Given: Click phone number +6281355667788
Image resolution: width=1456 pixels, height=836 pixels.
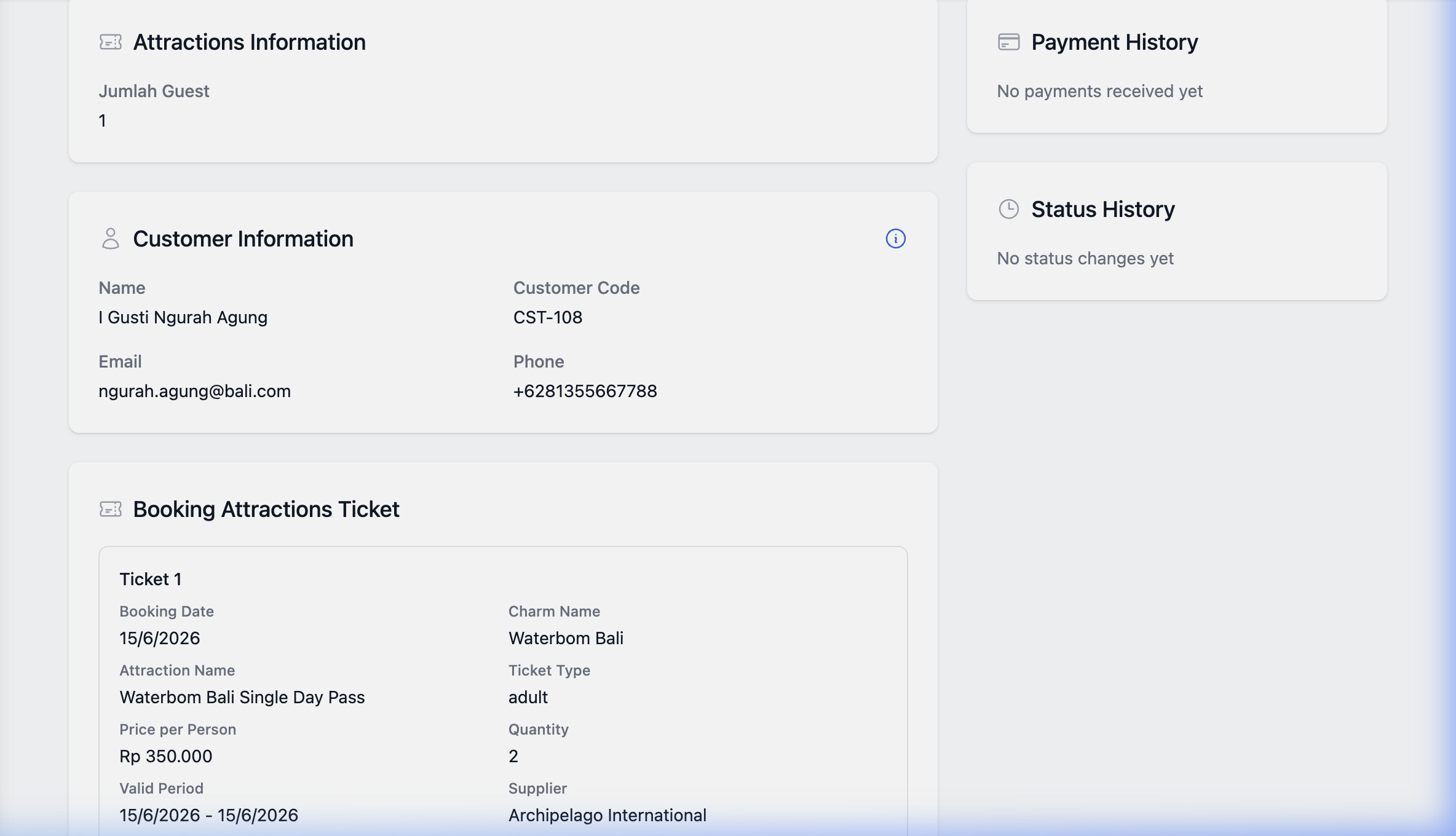Looking at the screenshot, I should 585,391.
